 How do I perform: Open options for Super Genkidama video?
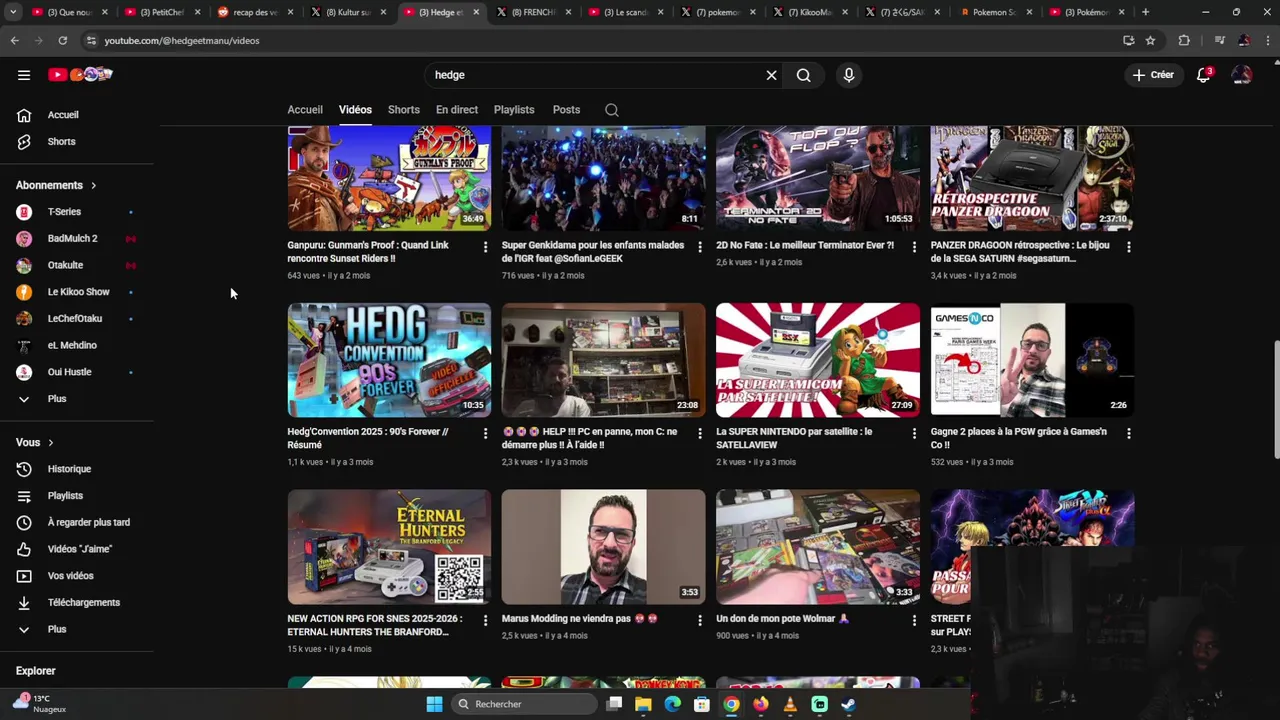tap(699, 247)
